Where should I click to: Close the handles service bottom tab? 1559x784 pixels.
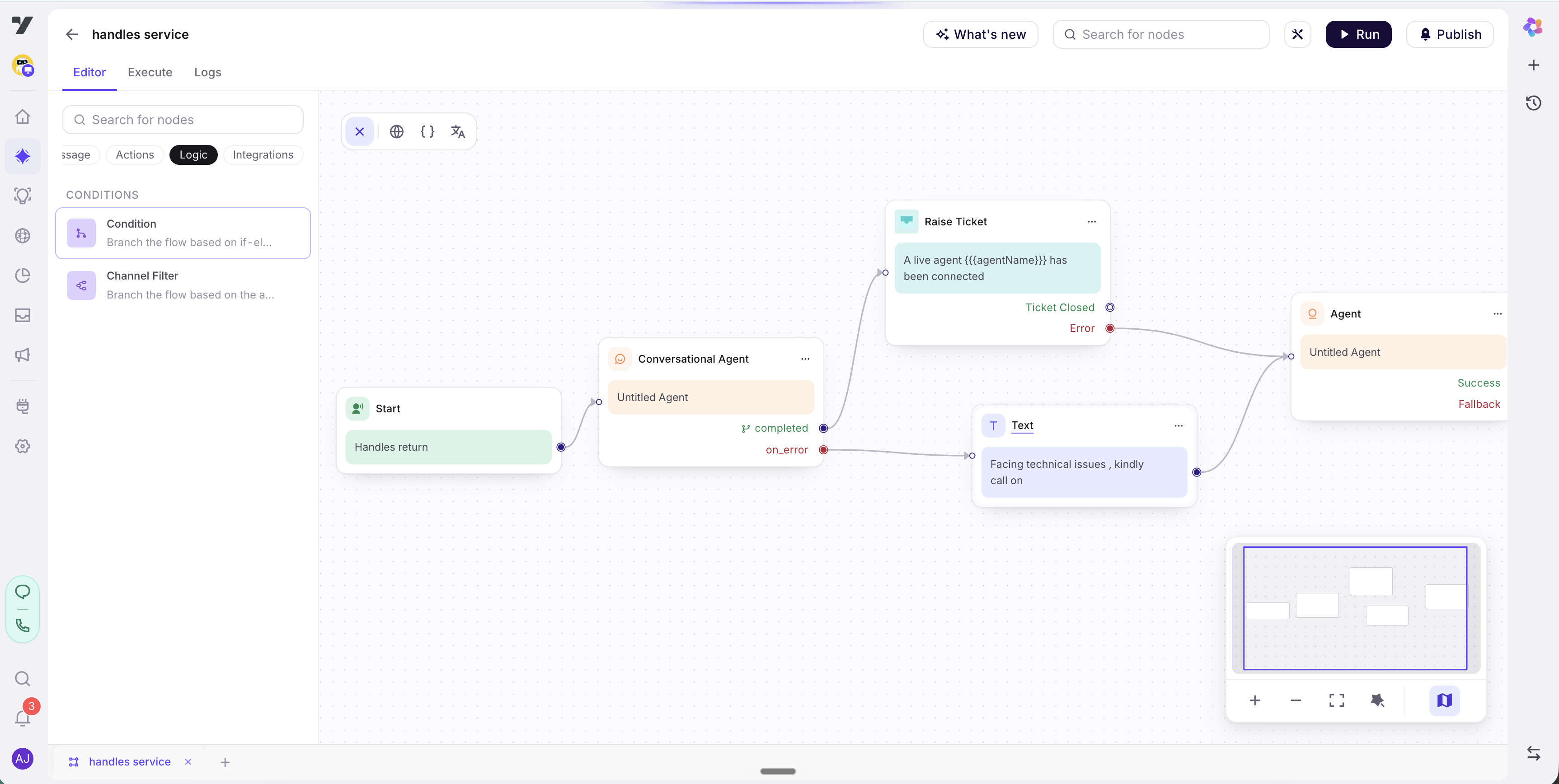188,761
